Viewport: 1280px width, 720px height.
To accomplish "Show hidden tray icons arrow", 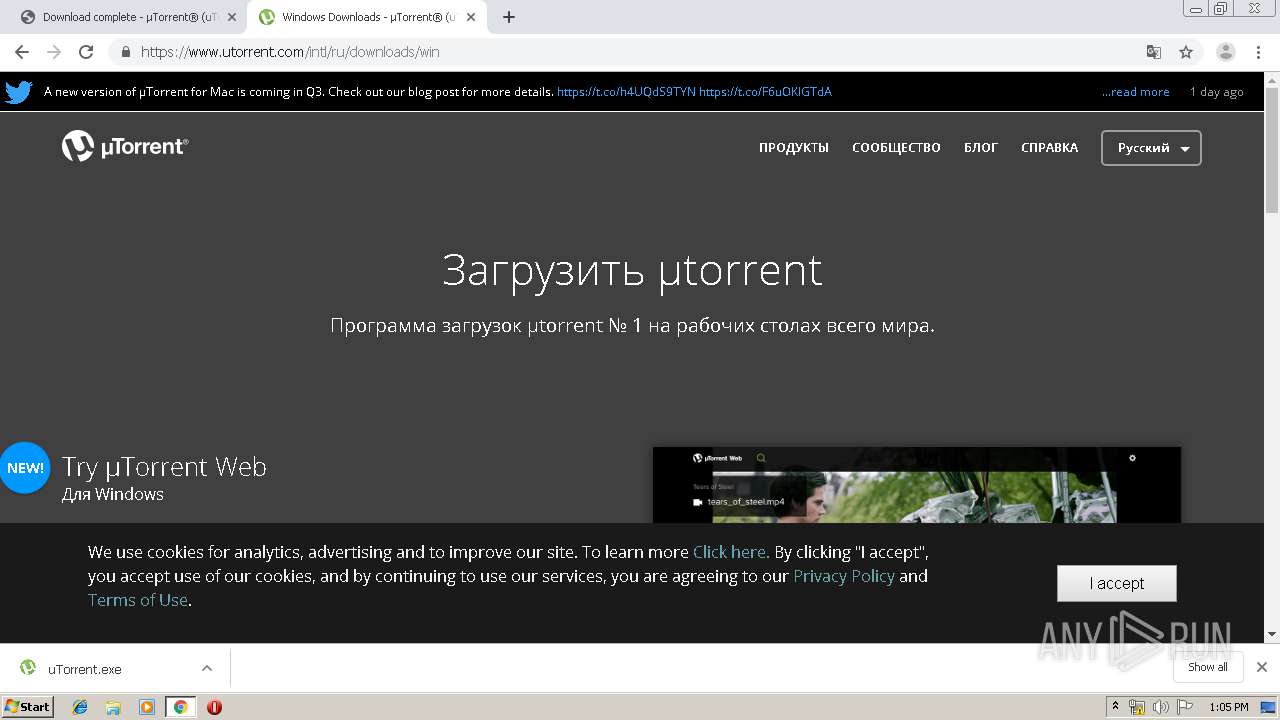I will tap(1115, 706).
